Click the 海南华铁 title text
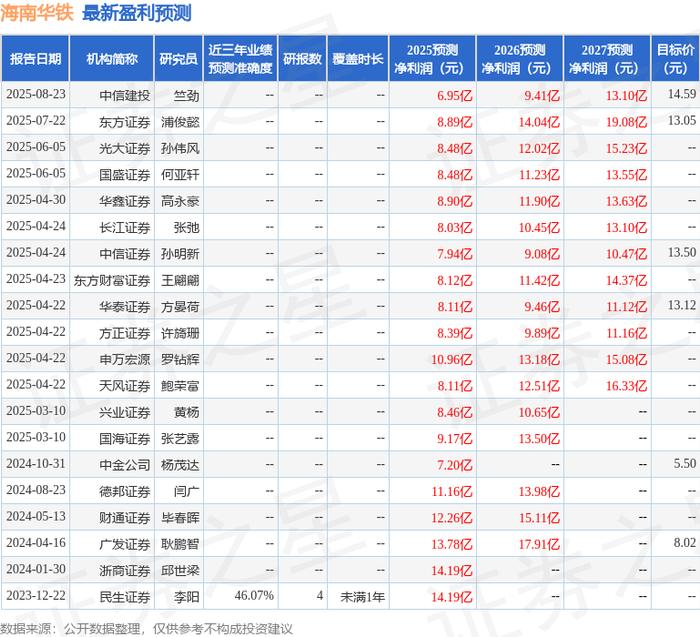The height and width of the screenshot is (637, 700). tap(37, 12)
